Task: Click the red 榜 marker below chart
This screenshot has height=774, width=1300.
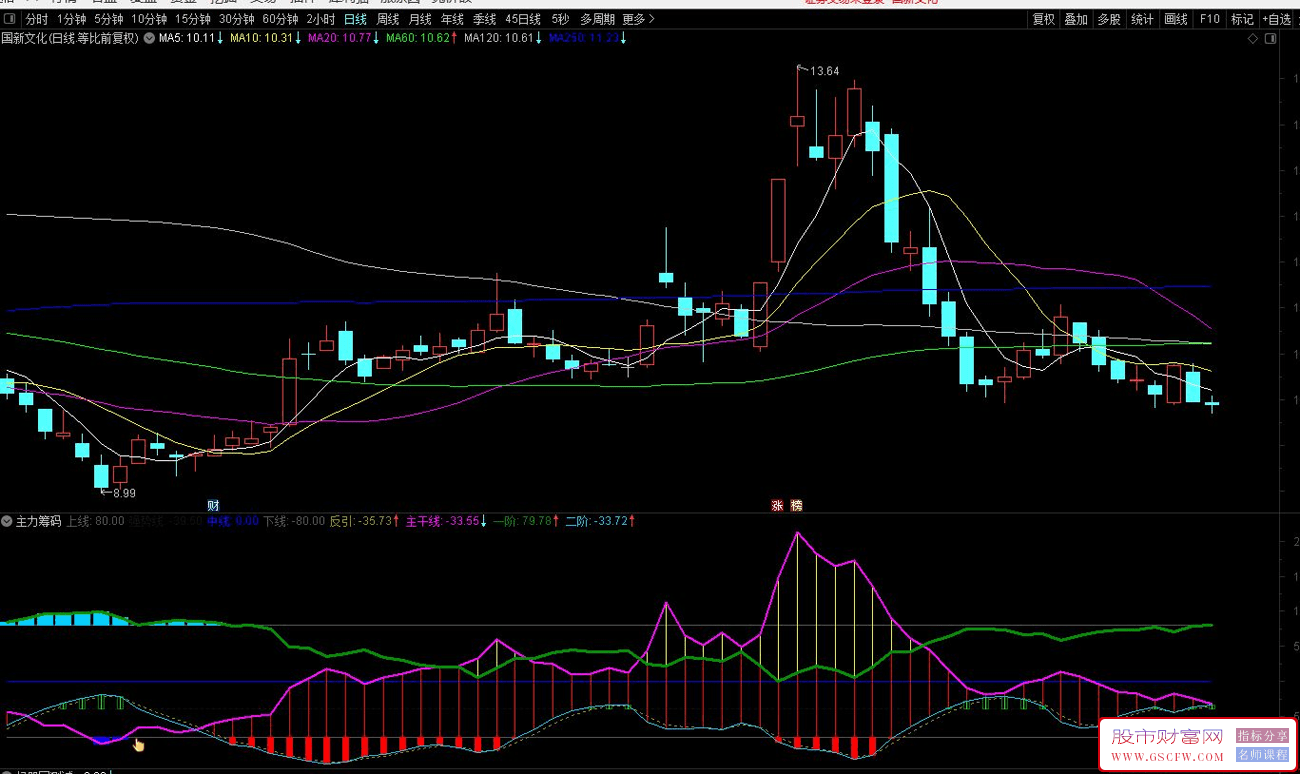Action: [x=796, y=505]
